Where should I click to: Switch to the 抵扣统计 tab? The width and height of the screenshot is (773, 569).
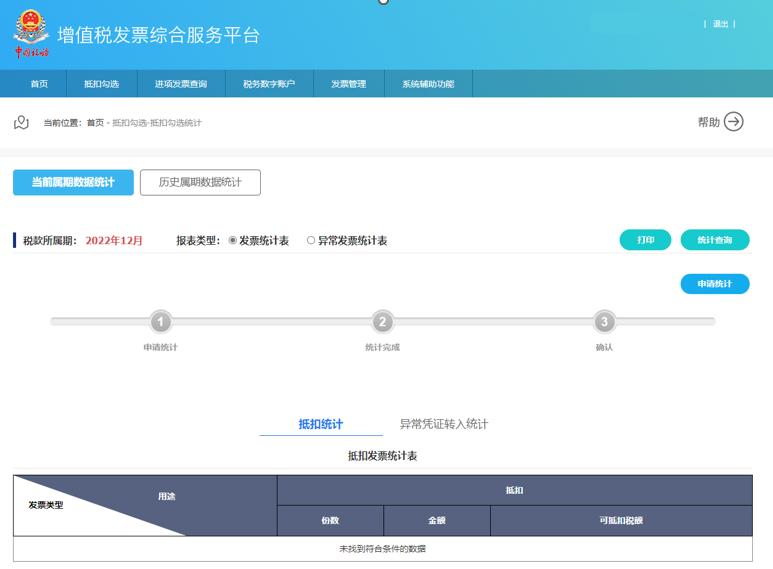[x=321, y=424]
